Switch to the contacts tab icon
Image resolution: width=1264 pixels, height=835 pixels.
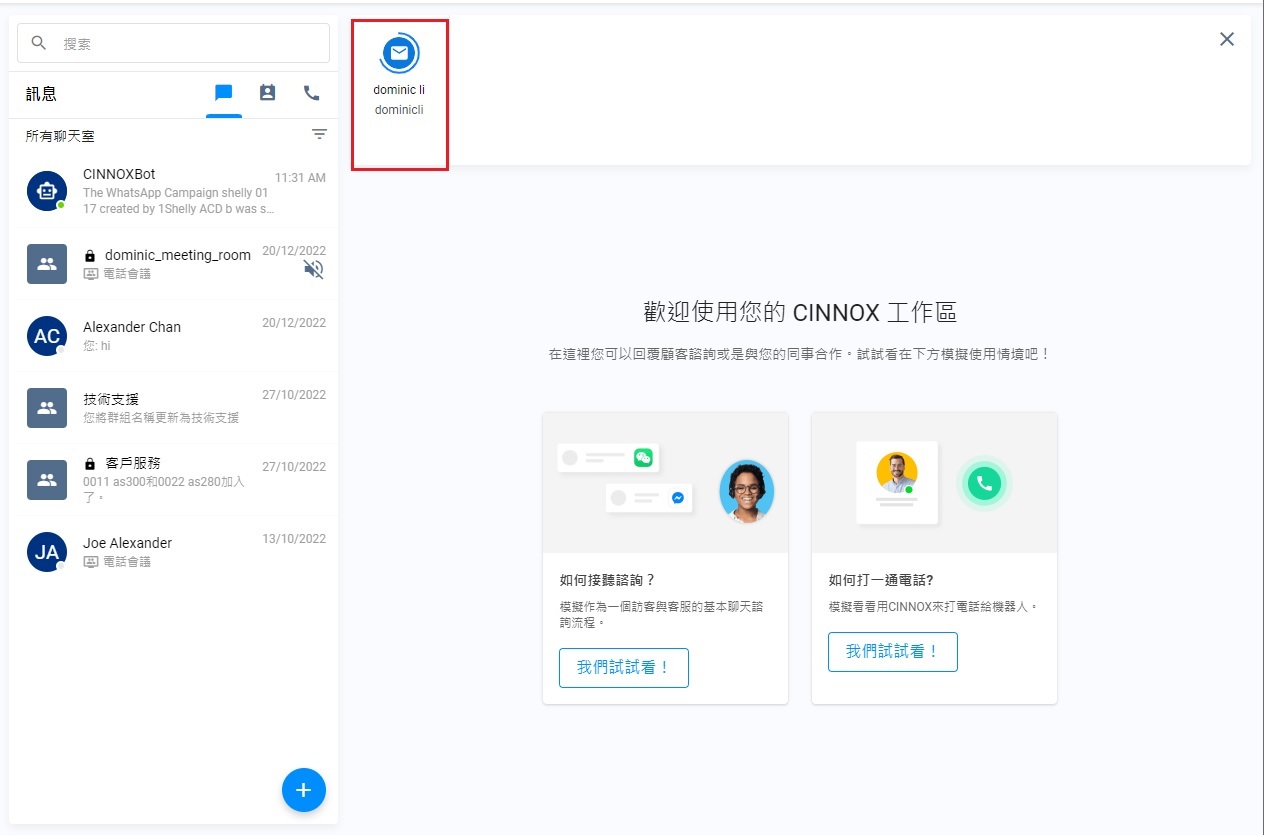click(x=267, y=93)
